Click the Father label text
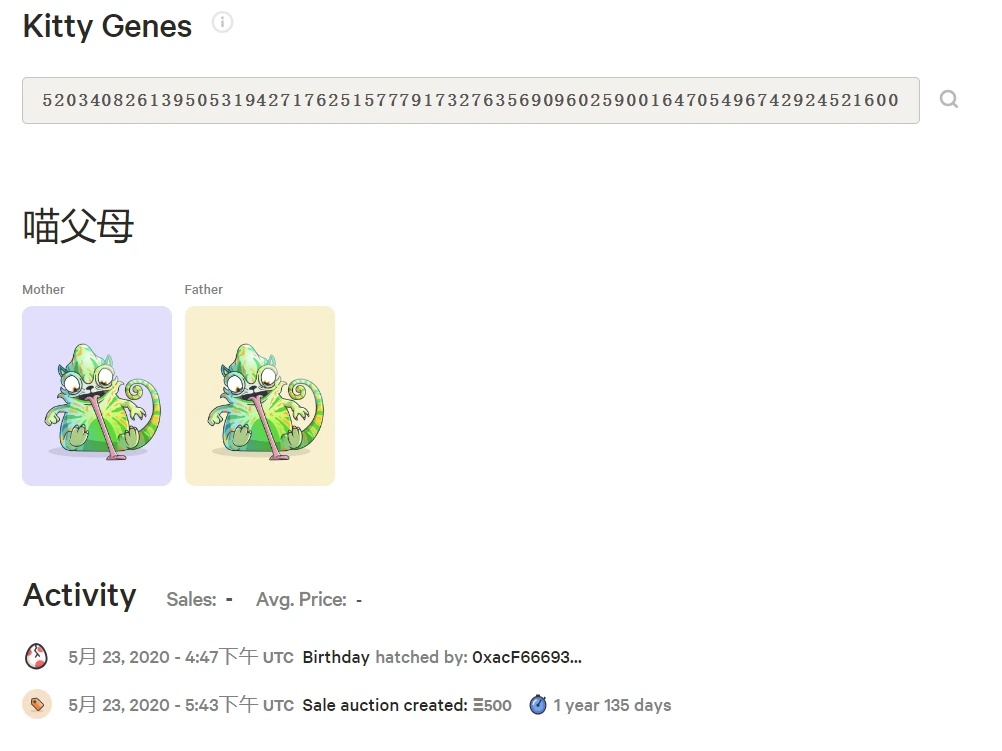The height and width of the screenshot is (751, 1002). [204, 289]
